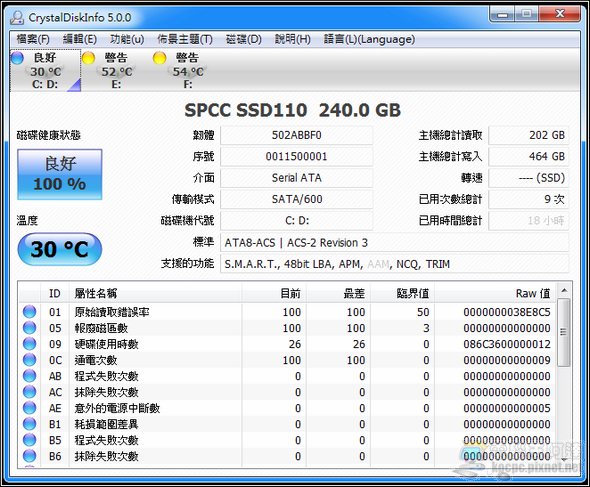Select the F: disk warning tab
Image resolution: width=590 pixels, height=487 pixels.
point(188,71)
